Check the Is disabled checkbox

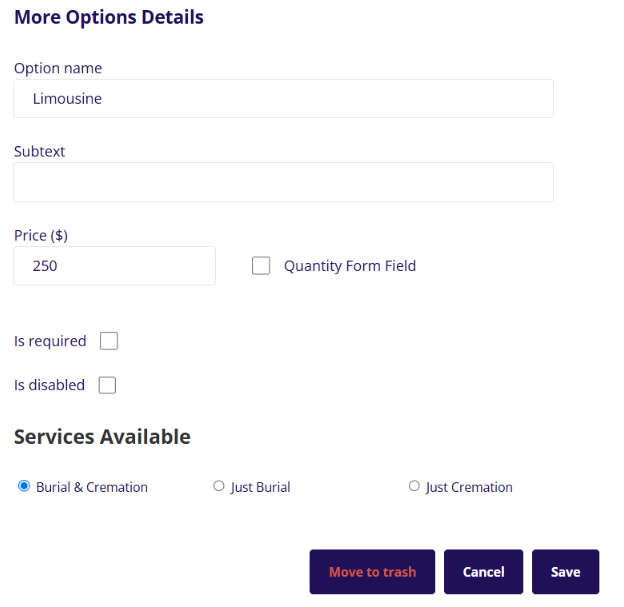coord(107,385)
